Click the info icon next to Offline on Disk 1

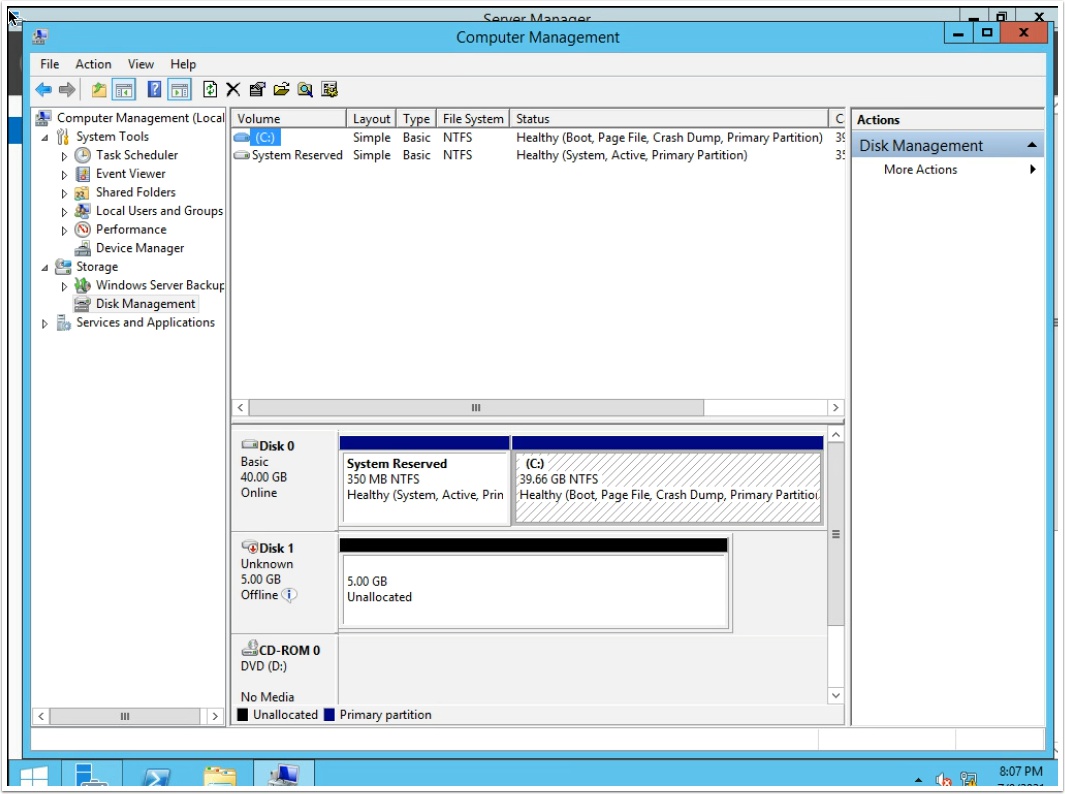point(289,595)
